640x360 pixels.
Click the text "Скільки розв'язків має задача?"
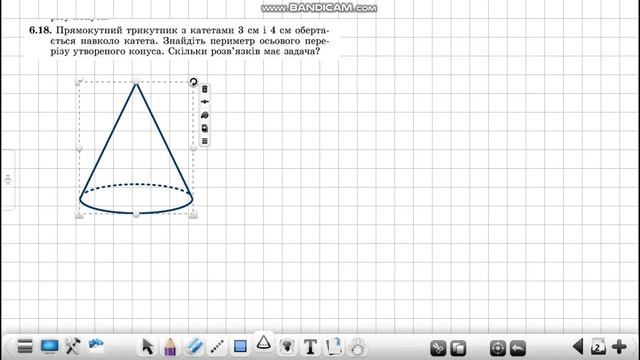click(244, 51)
